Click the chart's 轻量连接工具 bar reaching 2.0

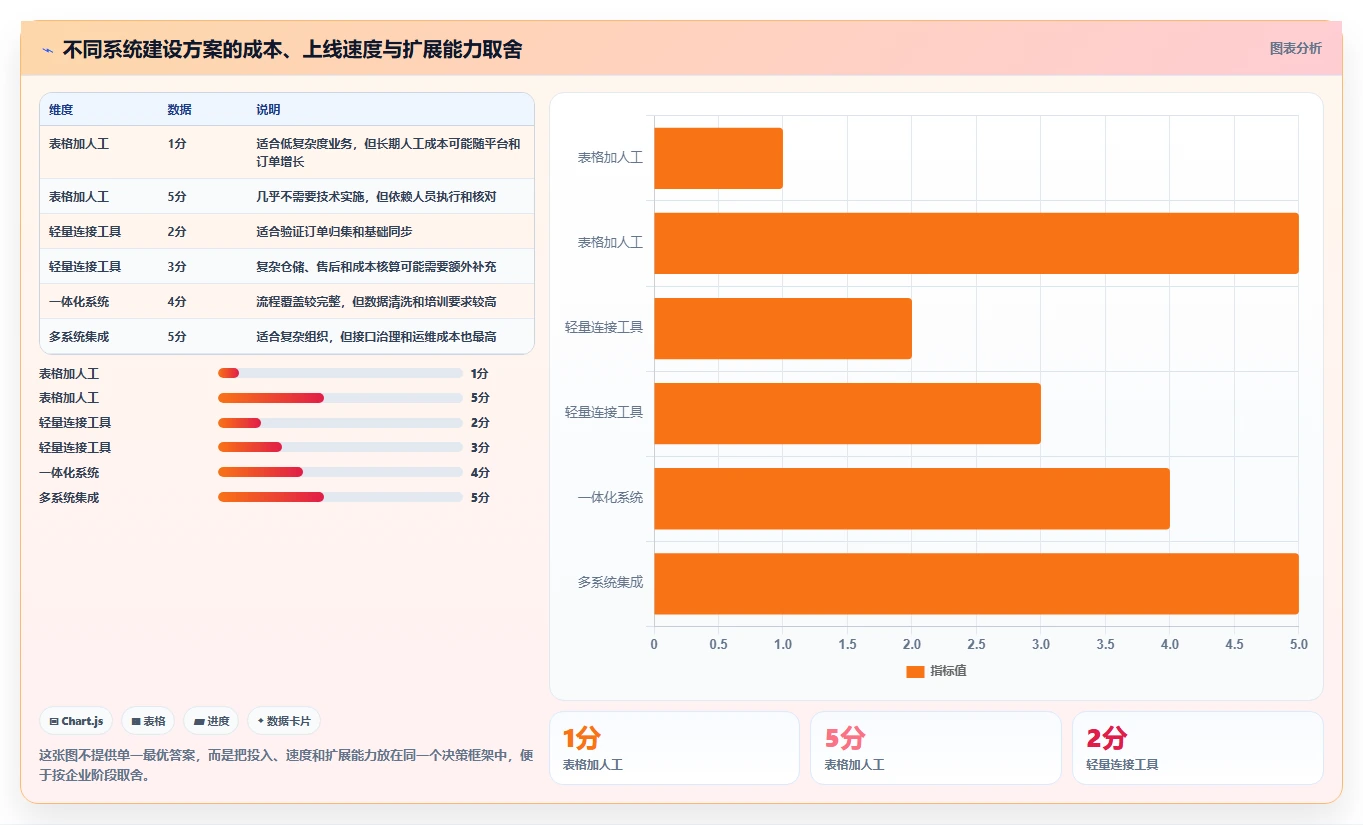(783, 328)
